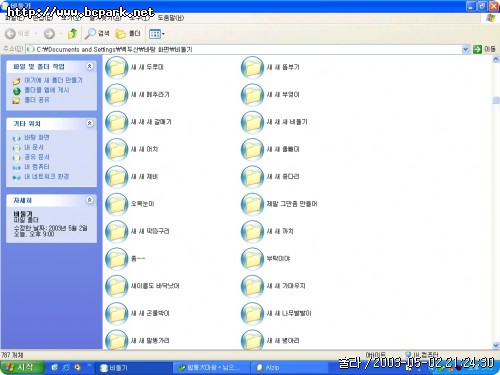
Task: Select the 새 새 까치 folder icon
Action: [x=252, y=232]
